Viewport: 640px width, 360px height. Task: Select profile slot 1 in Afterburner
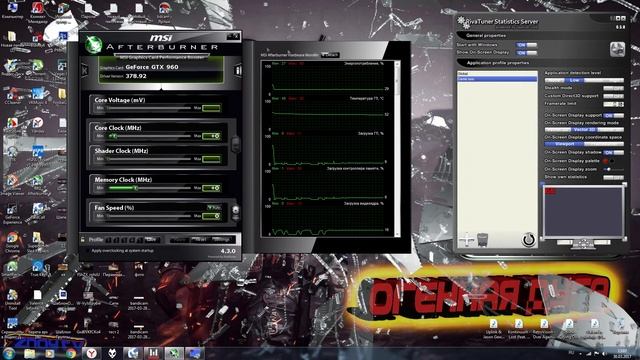(109, 240)
